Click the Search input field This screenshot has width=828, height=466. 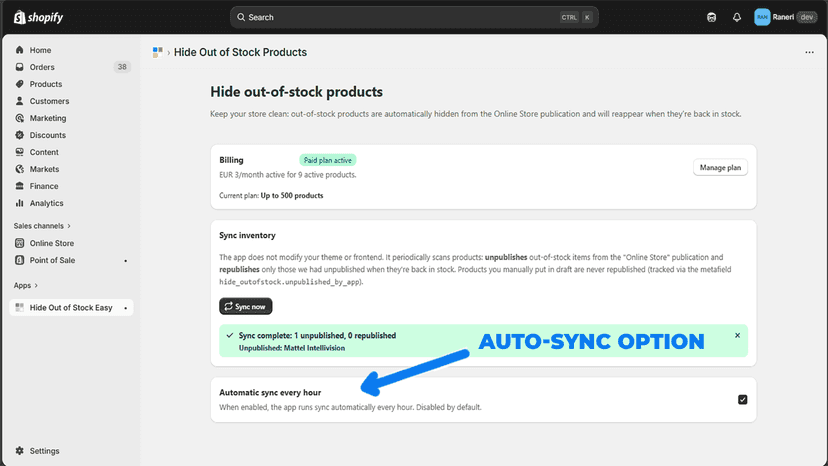(x=414, y=17)
